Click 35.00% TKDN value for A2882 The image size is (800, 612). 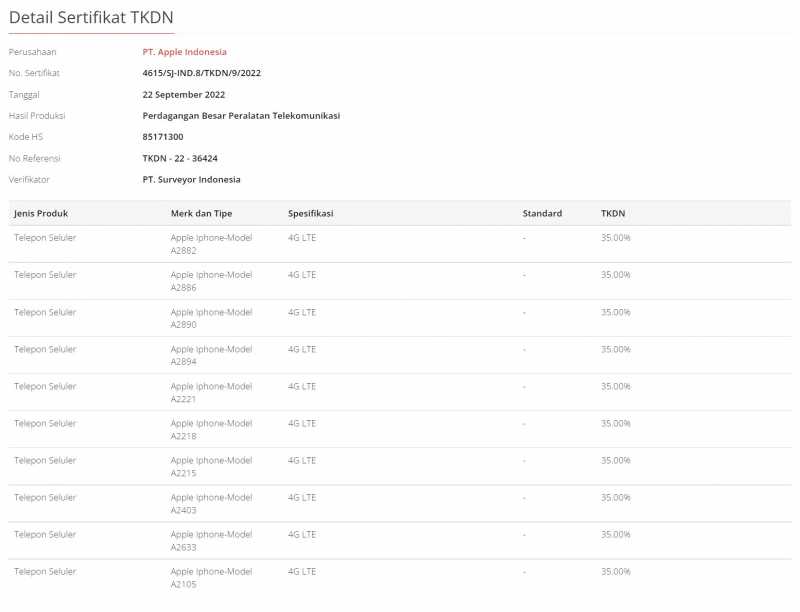tap(616, 238)
